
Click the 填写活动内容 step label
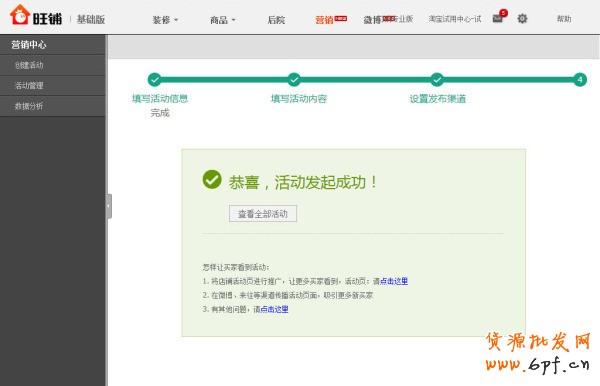pyautogui.click(x=299, y=99)
